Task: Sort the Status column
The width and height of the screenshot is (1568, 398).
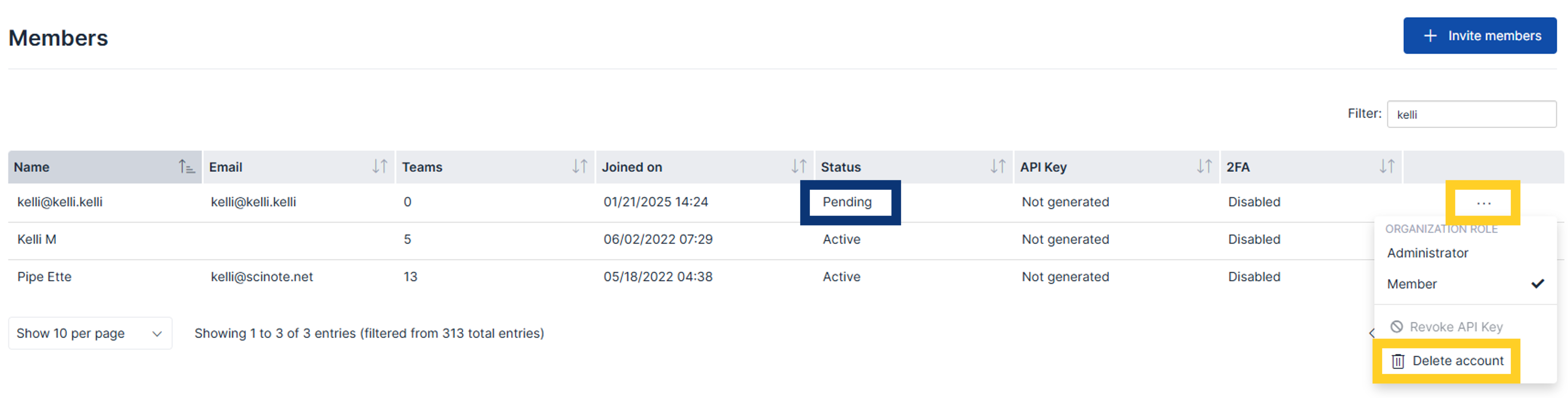Action: pyautogui.click(x=998, y=167)
